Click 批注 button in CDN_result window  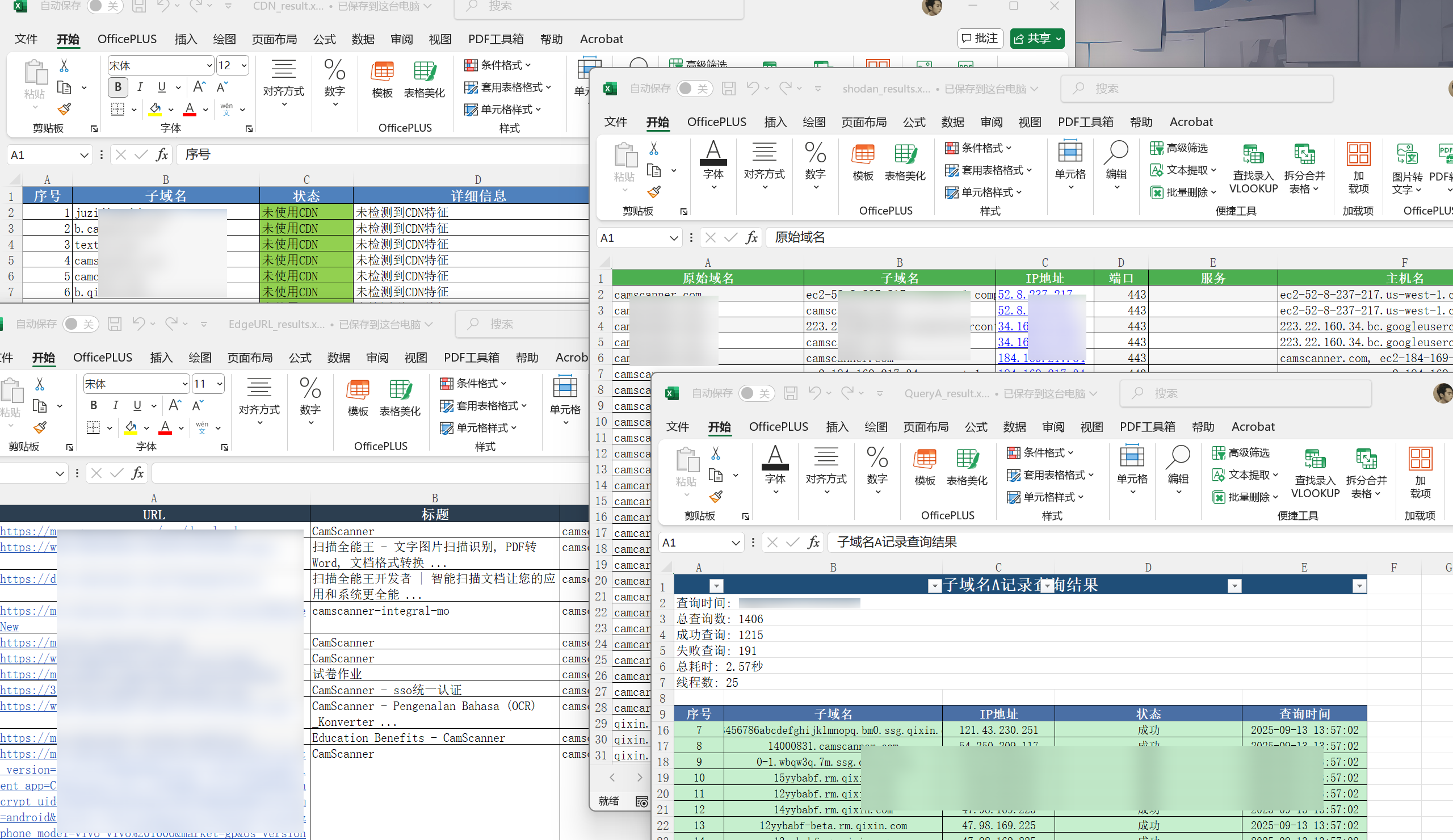tap(980, 39)
